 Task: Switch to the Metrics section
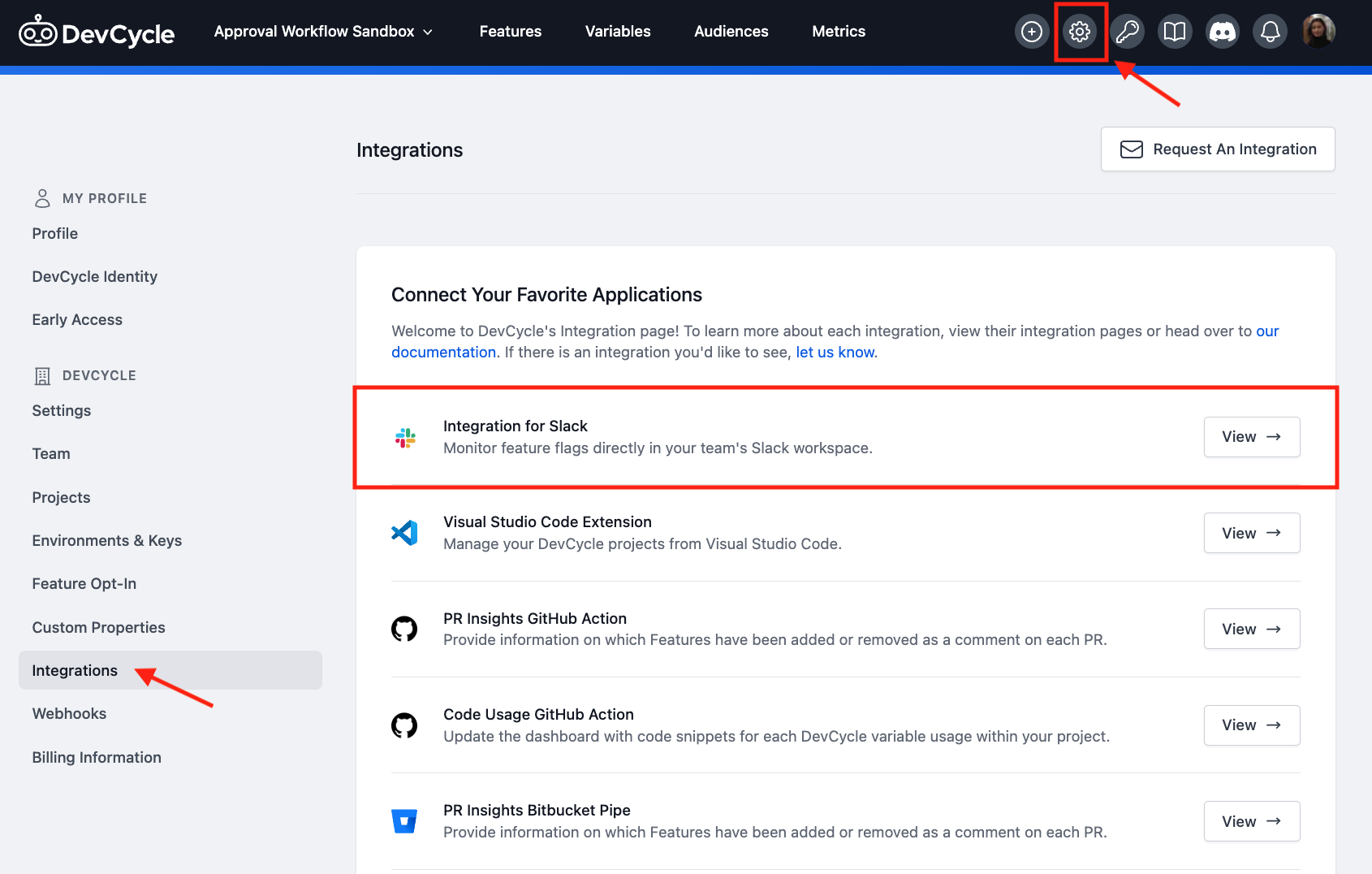(839, 31)
